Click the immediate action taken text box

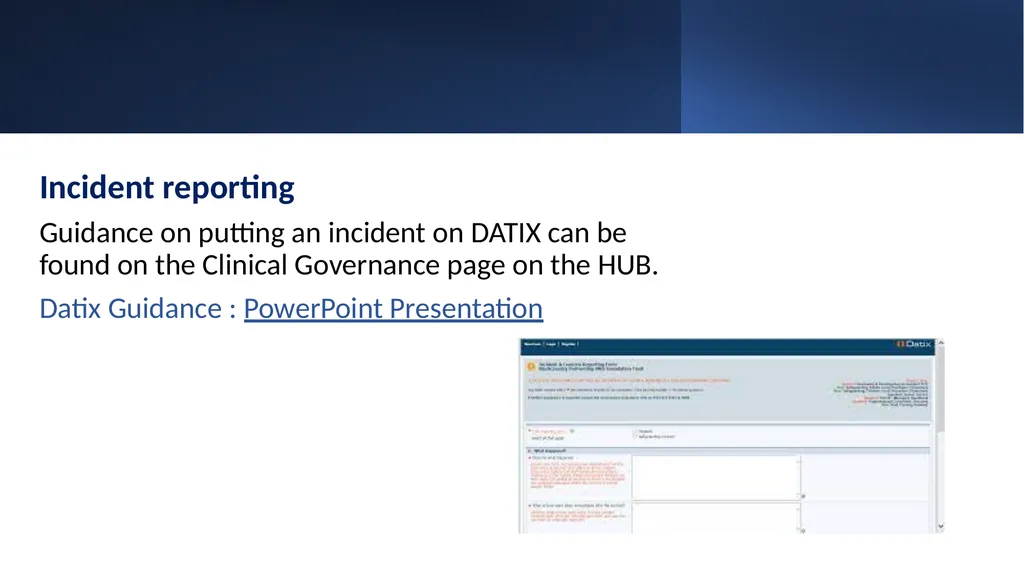(x=716, y=518)
